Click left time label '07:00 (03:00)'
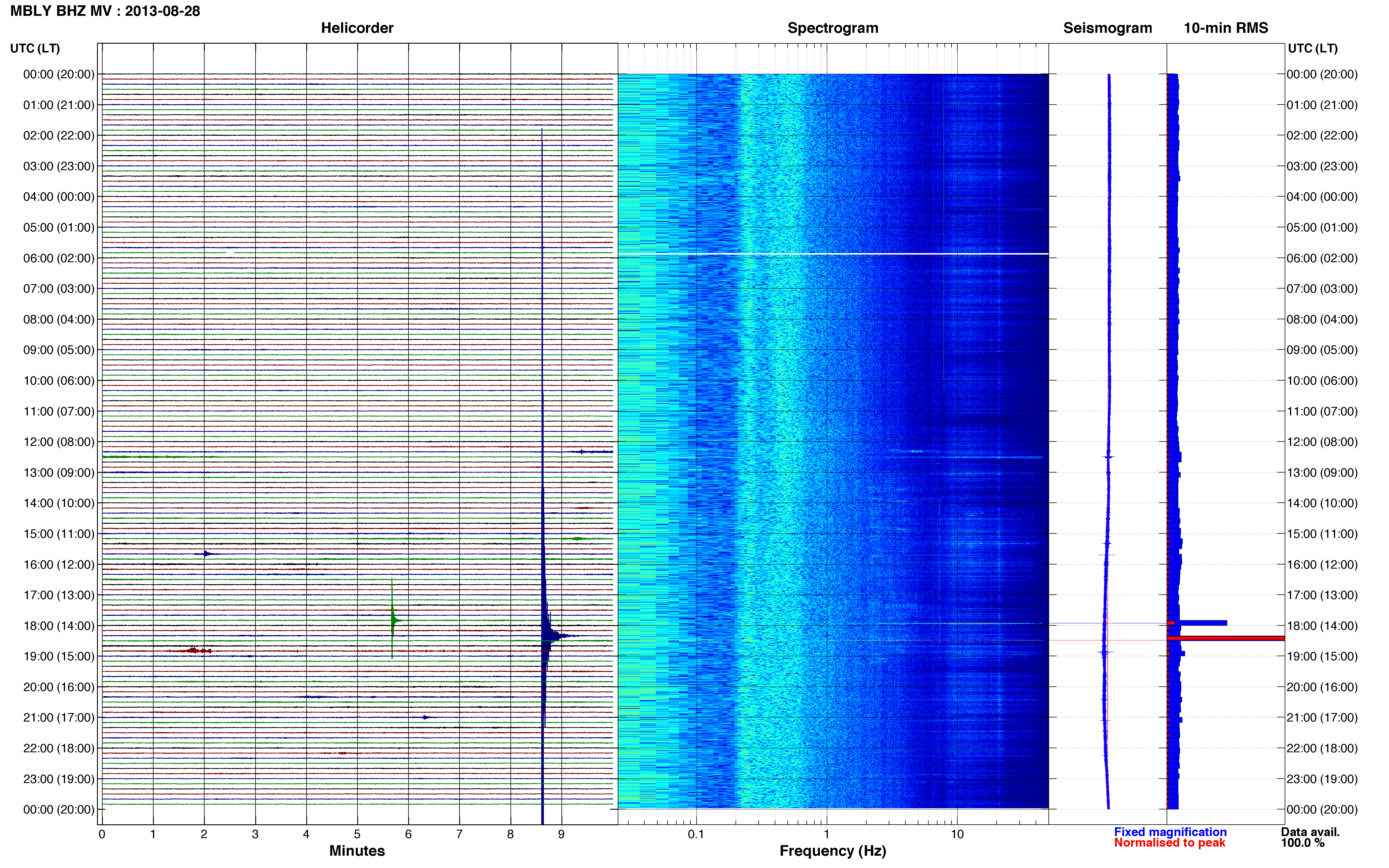 coord(59,289)
